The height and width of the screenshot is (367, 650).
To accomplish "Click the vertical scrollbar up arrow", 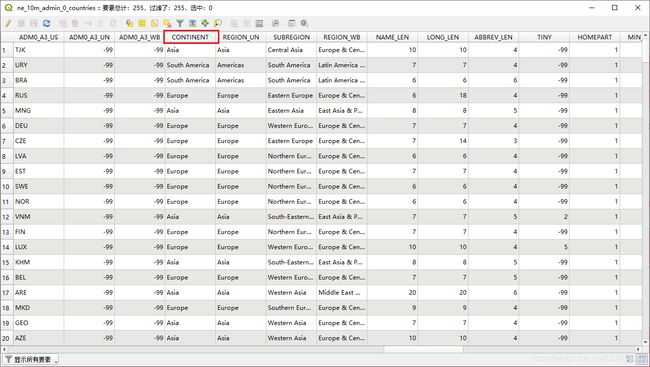I will 645,35.
